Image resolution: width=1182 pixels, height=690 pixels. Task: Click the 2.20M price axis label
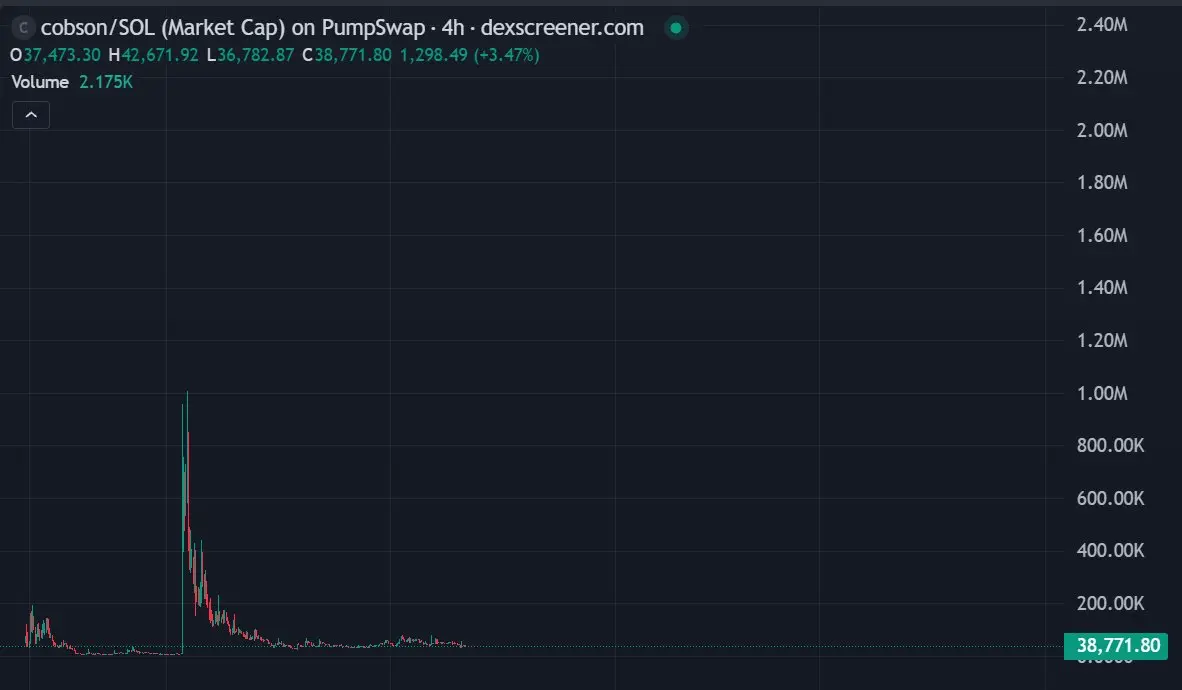click(1102, 78)
